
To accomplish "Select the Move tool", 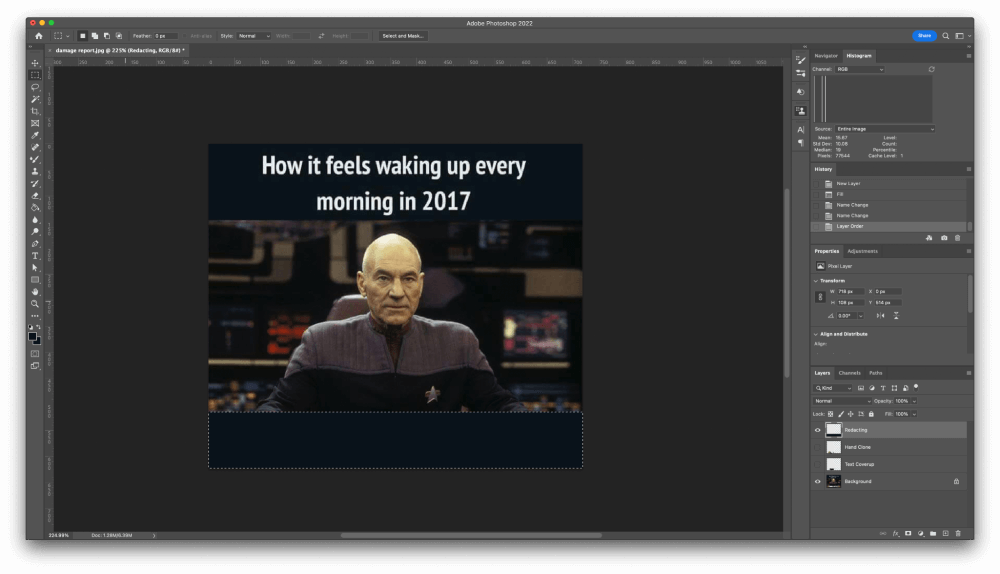I will point(35,63).
